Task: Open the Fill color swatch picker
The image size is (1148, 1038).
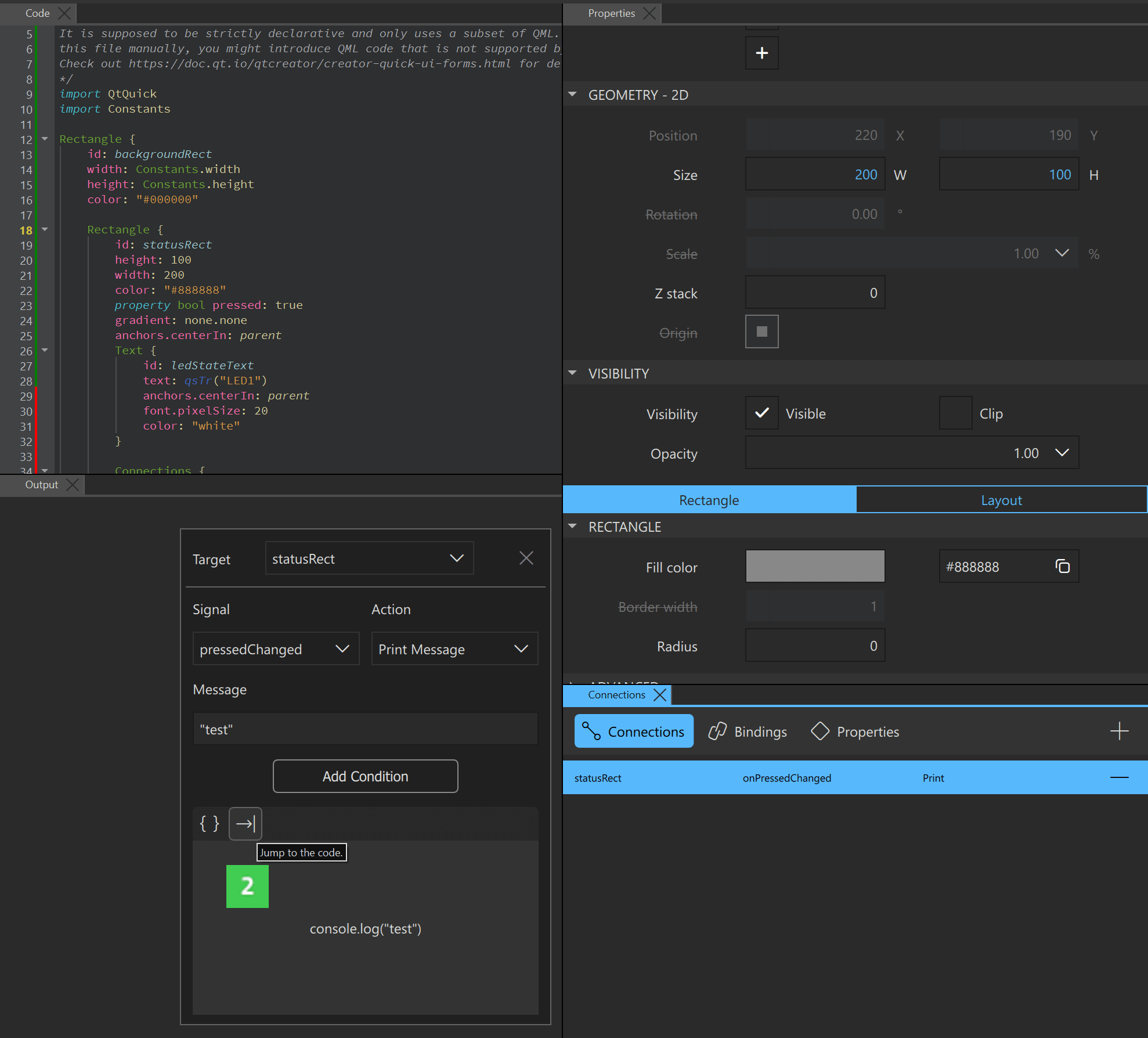Action: (815, 566)
